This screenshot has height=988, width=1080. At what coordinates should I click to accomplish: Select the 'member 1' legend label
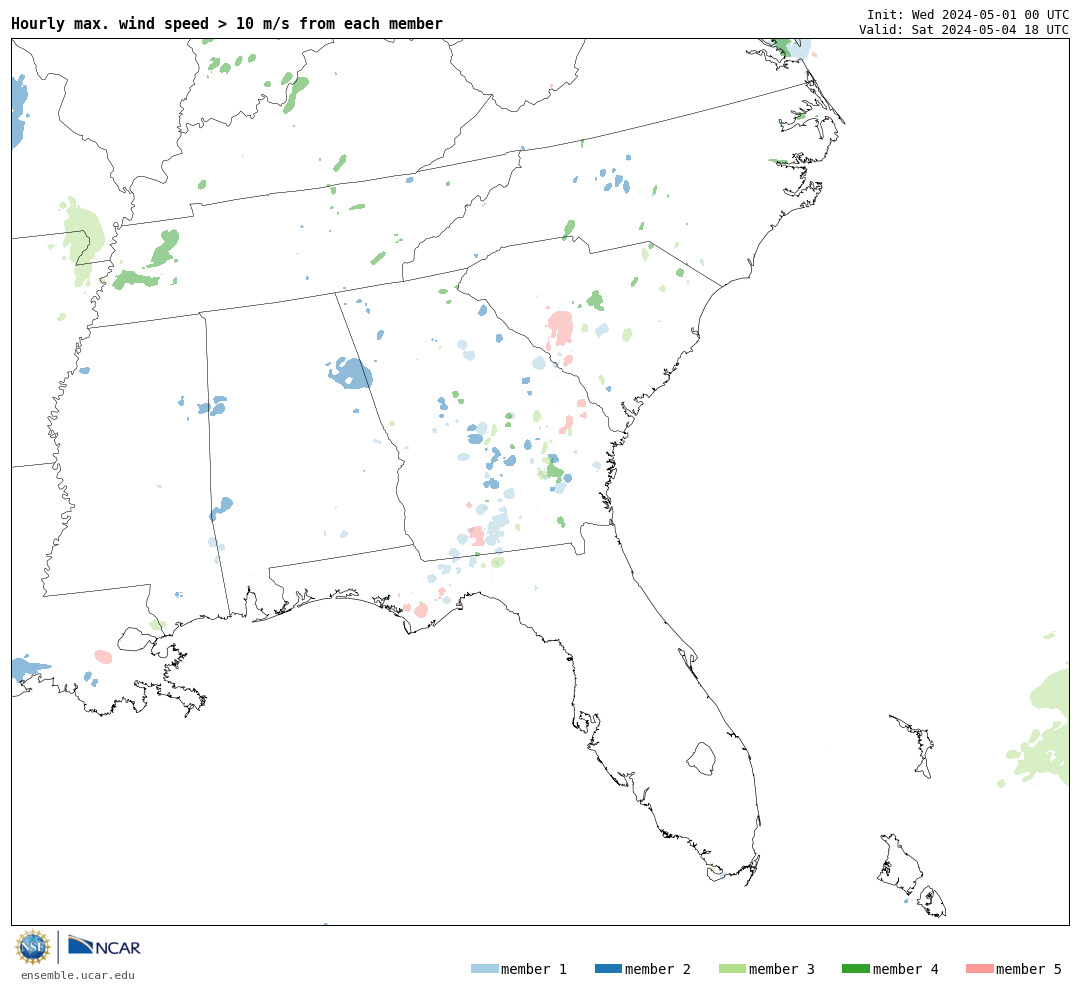click(534, 969)
